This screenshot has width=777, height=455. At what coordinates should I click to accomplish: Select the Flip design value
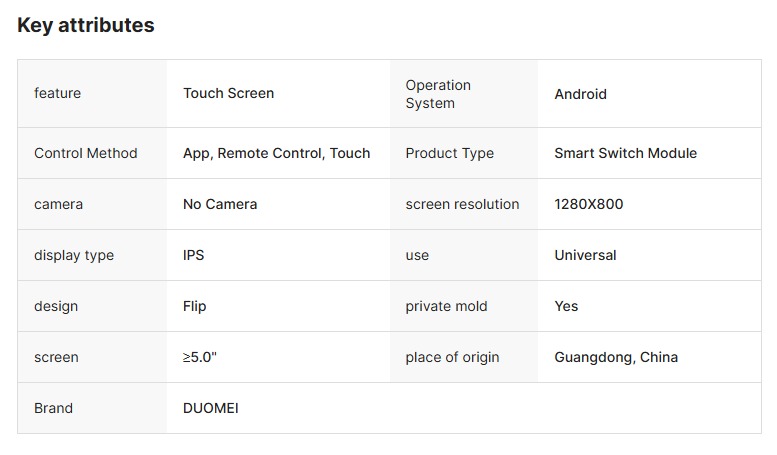(x=194, y=306)
